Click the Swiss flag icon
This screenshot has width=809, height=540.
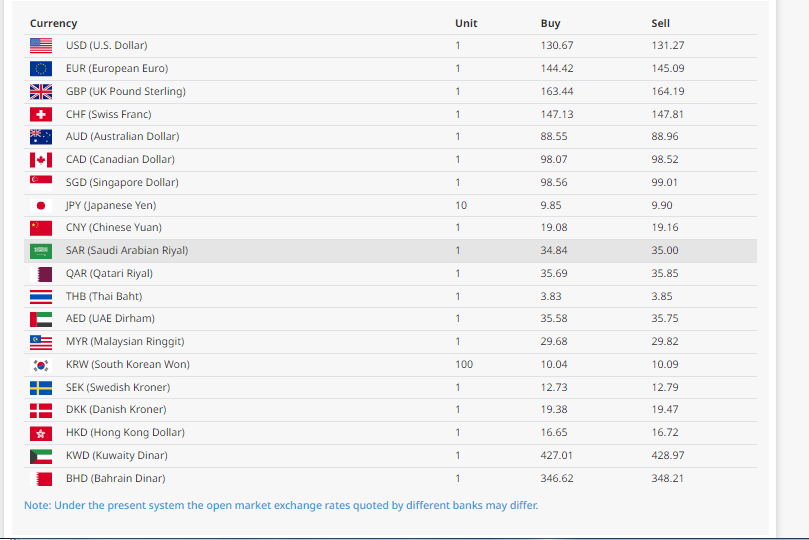40,114
